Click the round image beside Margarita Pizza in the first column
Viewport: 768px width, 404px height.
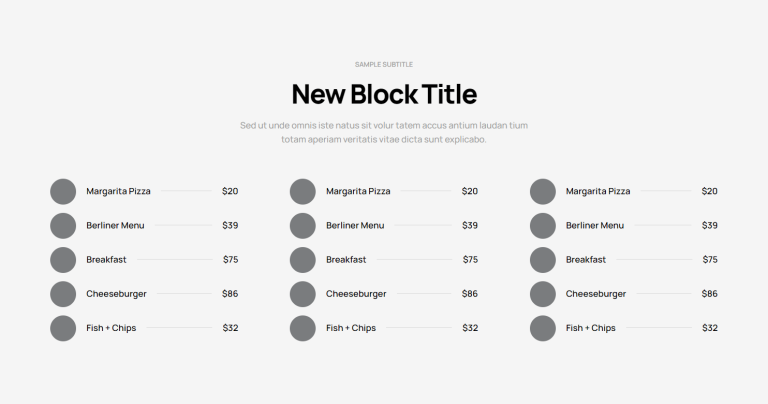(63, 191)
